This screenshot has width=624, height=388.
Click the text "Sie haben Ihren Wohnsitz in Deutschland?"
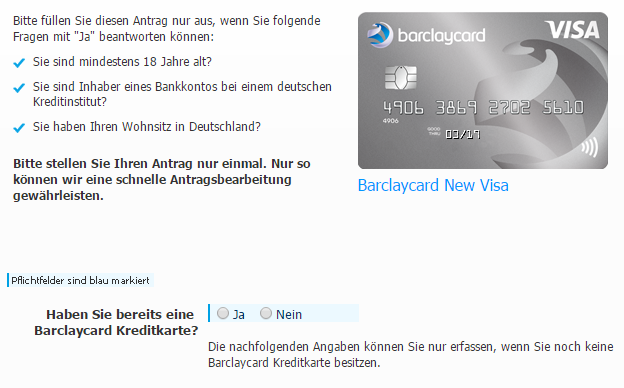pyautogui.click(x=147, y=127)
